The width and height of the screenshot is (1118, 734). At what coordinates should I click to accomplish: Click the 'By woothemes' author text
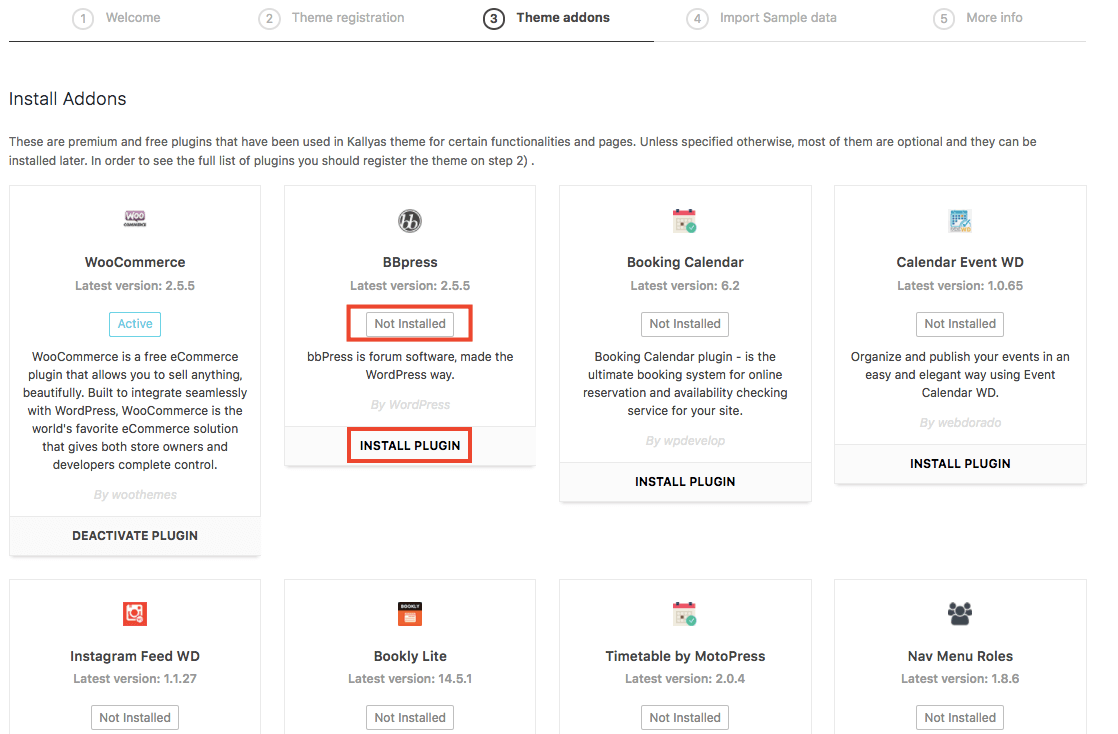tap(135, 495)
